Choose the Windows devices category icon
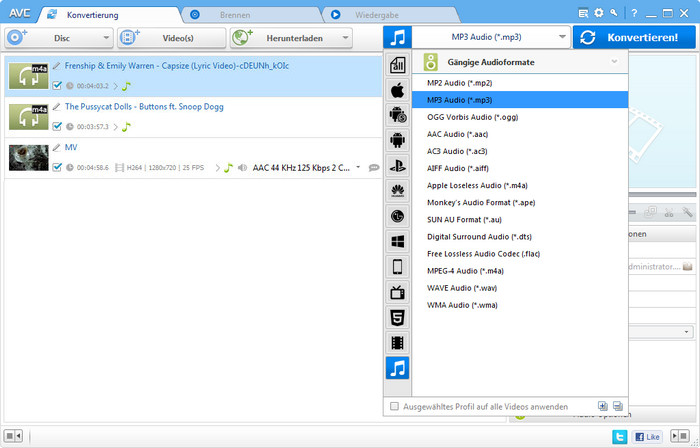This screenshot has width=700, height=448. coord(397,241)
